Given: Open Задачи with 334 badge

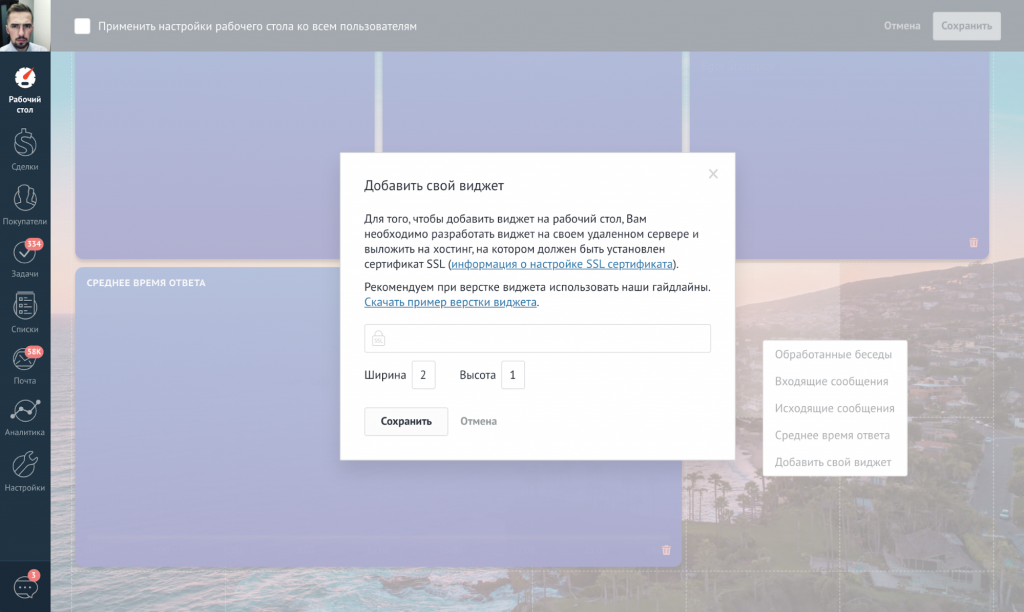Looking at the screenshot, I should (25, 258).
